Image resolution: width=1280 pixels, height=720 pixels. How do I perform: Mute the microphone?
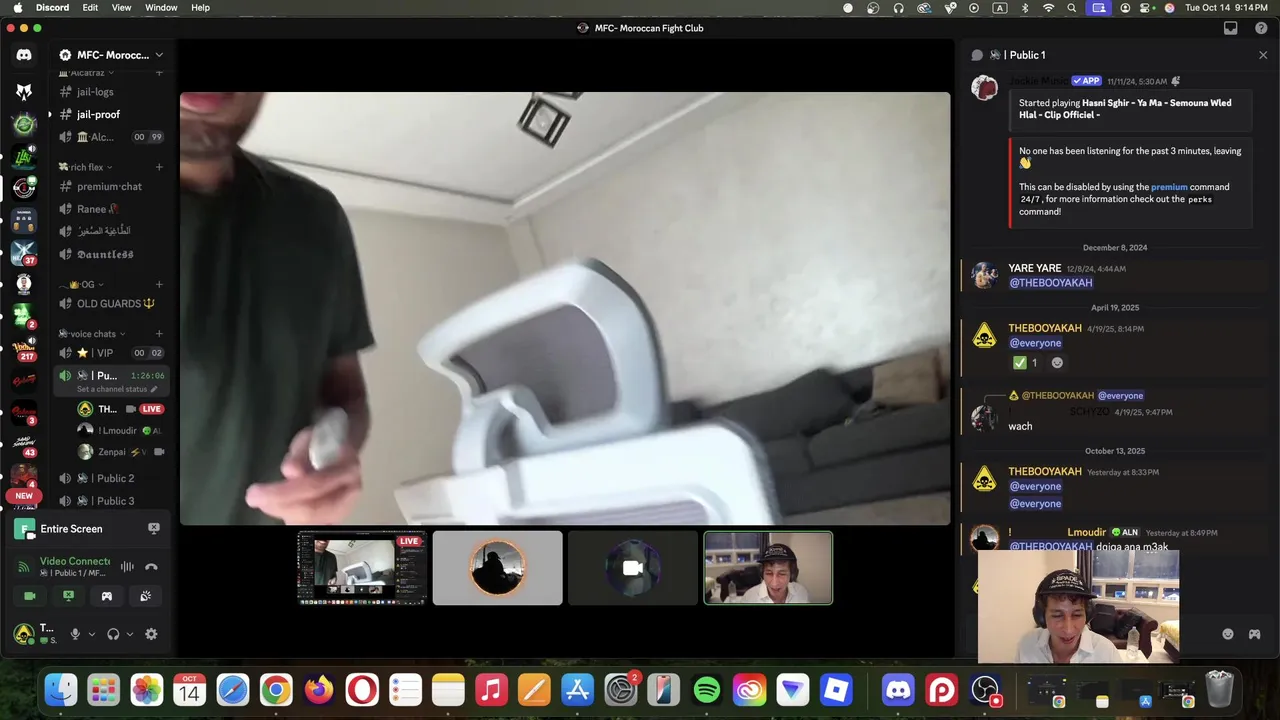(75, 634)
